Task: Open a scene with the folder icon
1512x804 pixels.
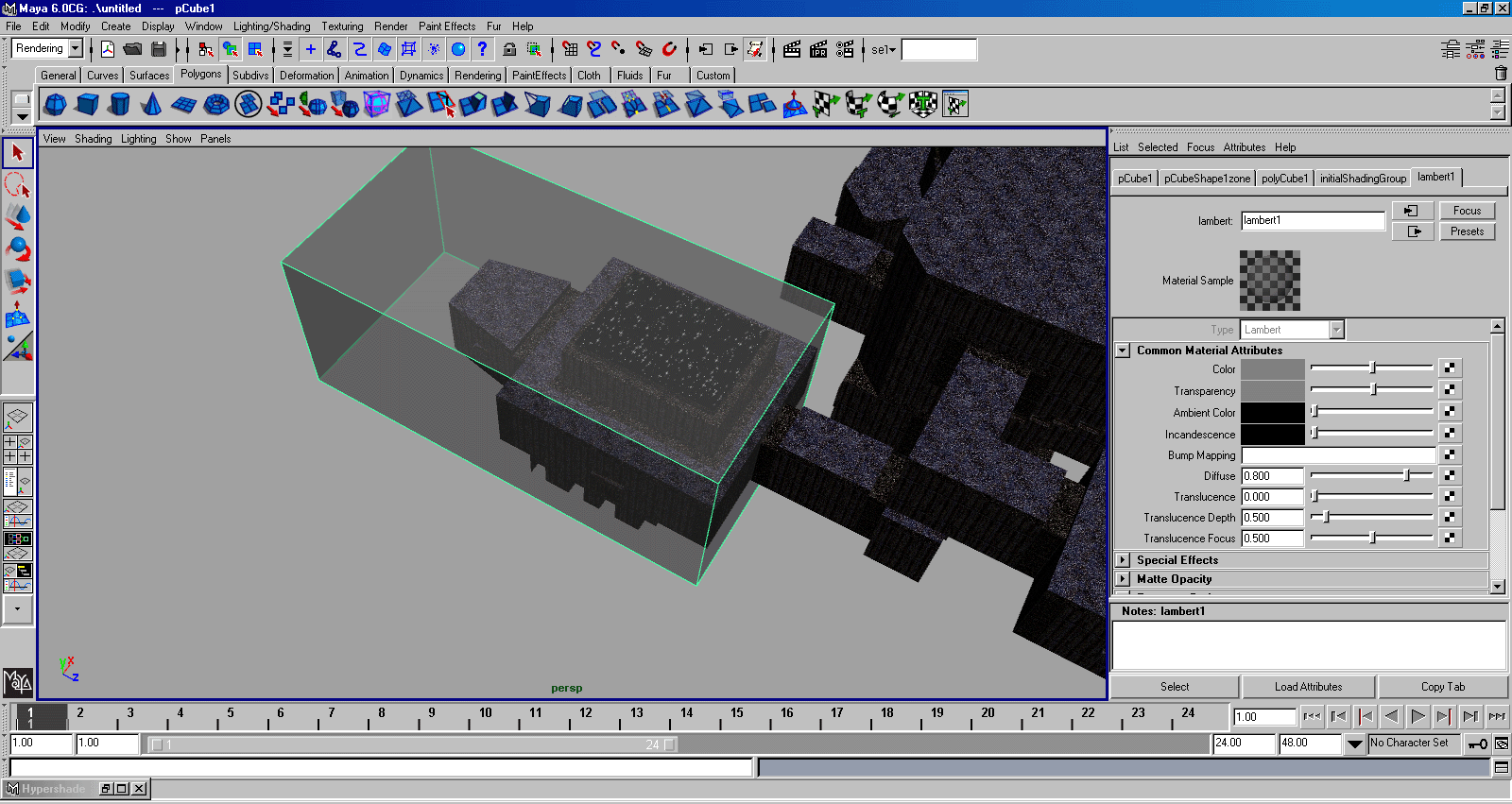Action: (x=132, y=49)
